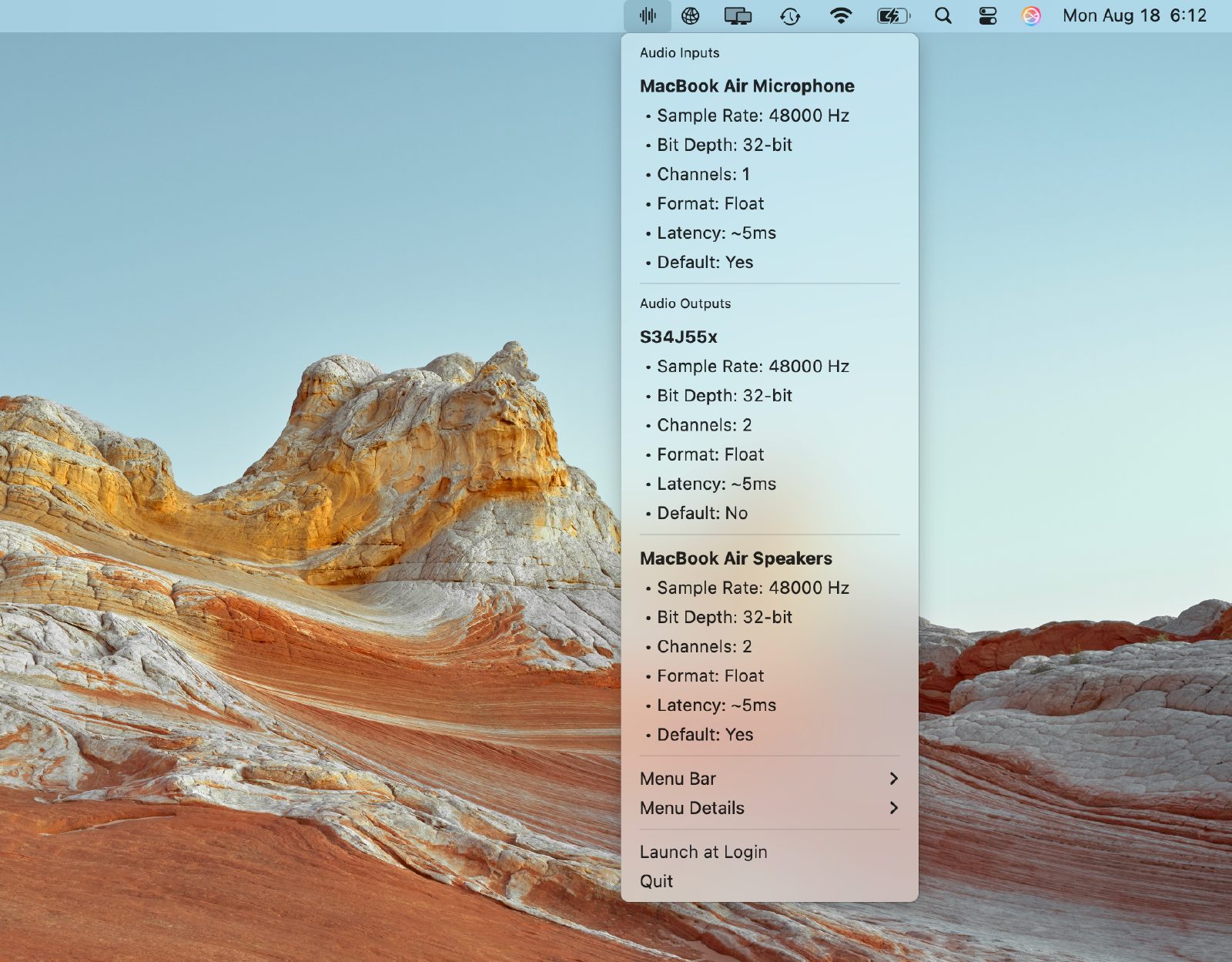Screen dimensions: 1232x962
Task: Click microphone Bit Depth: 32-bit row
Action: 769,145
